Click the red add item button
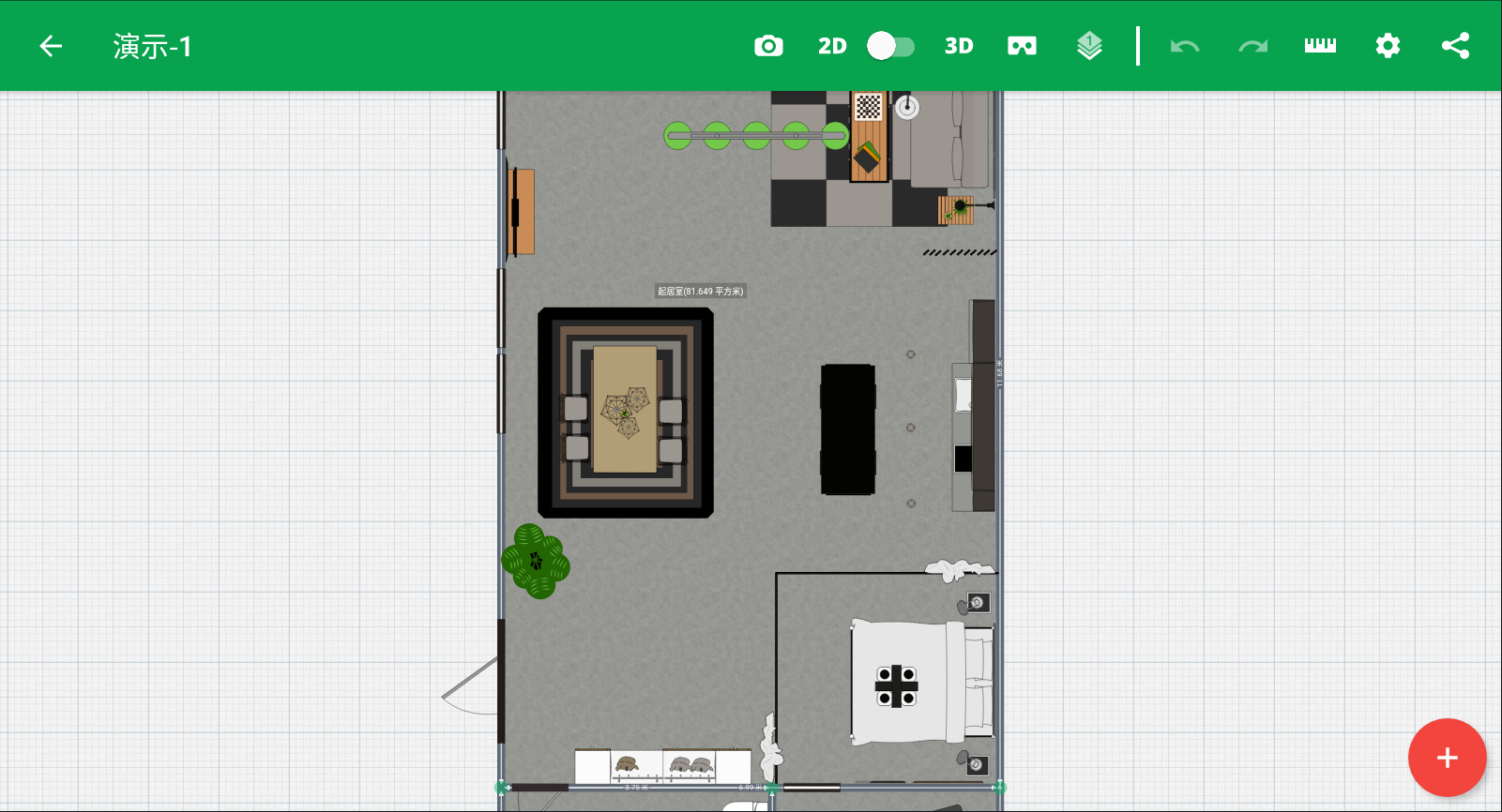This screenshot has height=812, width=1502. 1447,758
